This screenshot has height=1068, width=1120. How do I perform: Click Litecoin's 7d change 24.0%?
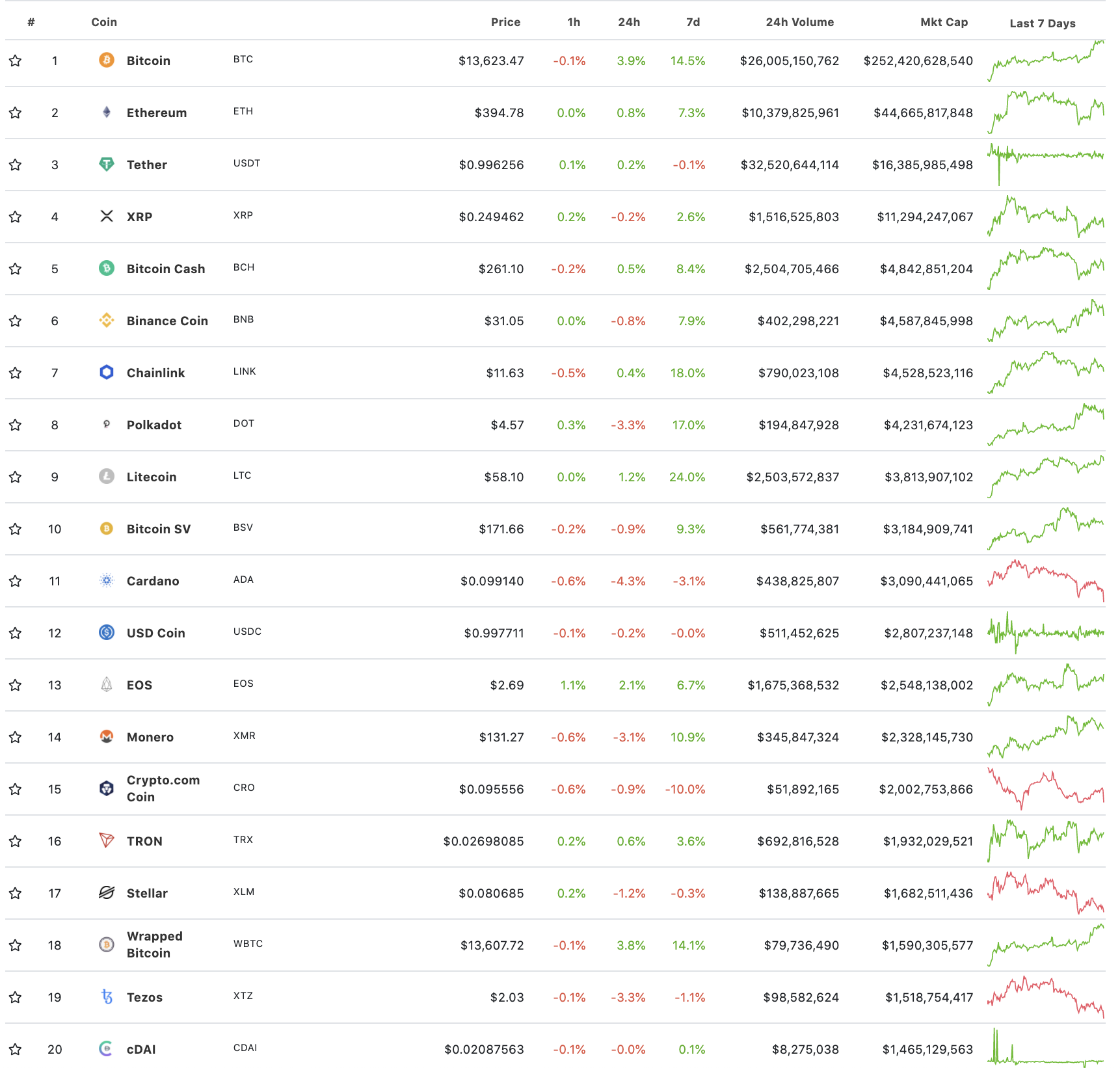click(687, 477)
